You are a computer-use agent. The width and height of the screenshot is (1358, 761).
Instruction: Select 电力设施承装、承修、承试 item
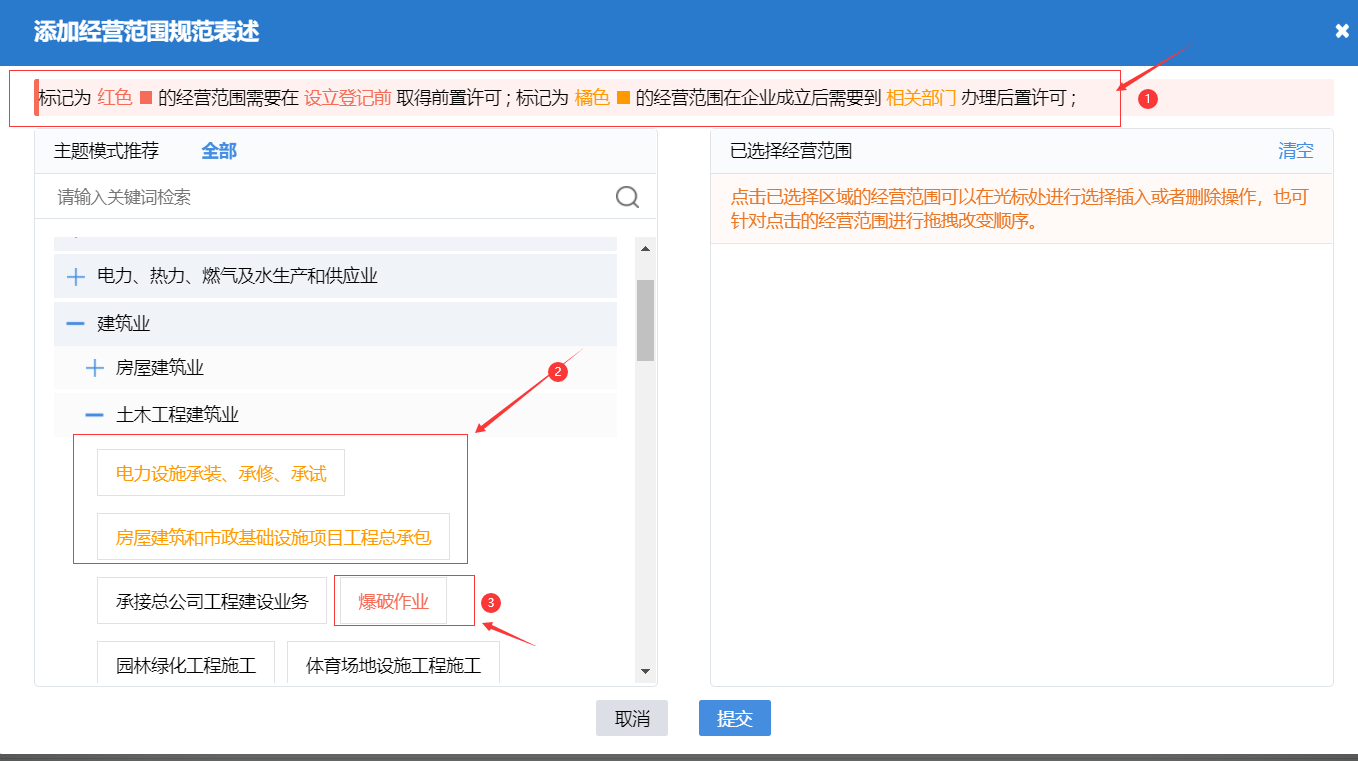point(219,472)
